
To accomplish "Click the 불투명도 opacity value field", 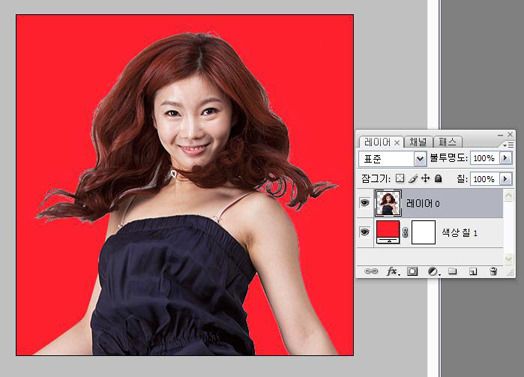I will click(484, 158).
